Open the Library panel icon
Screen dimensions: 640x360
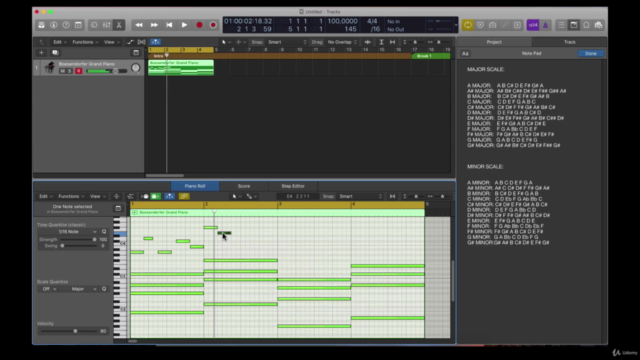(x=41, y=25)
